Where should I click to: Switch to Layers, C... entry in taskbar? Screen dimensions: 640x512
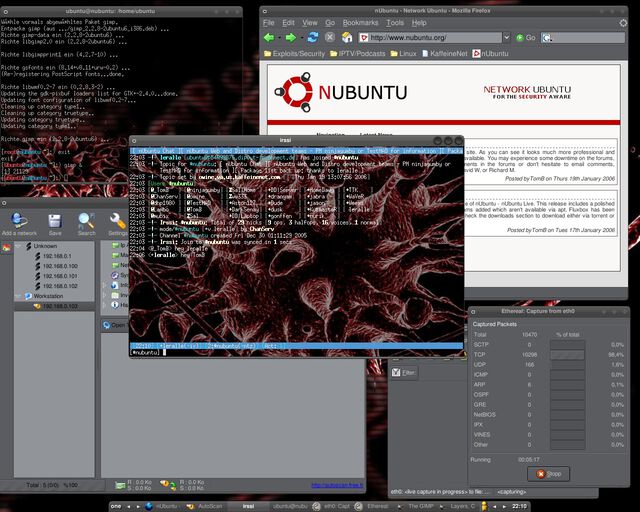tap(458, 506)
